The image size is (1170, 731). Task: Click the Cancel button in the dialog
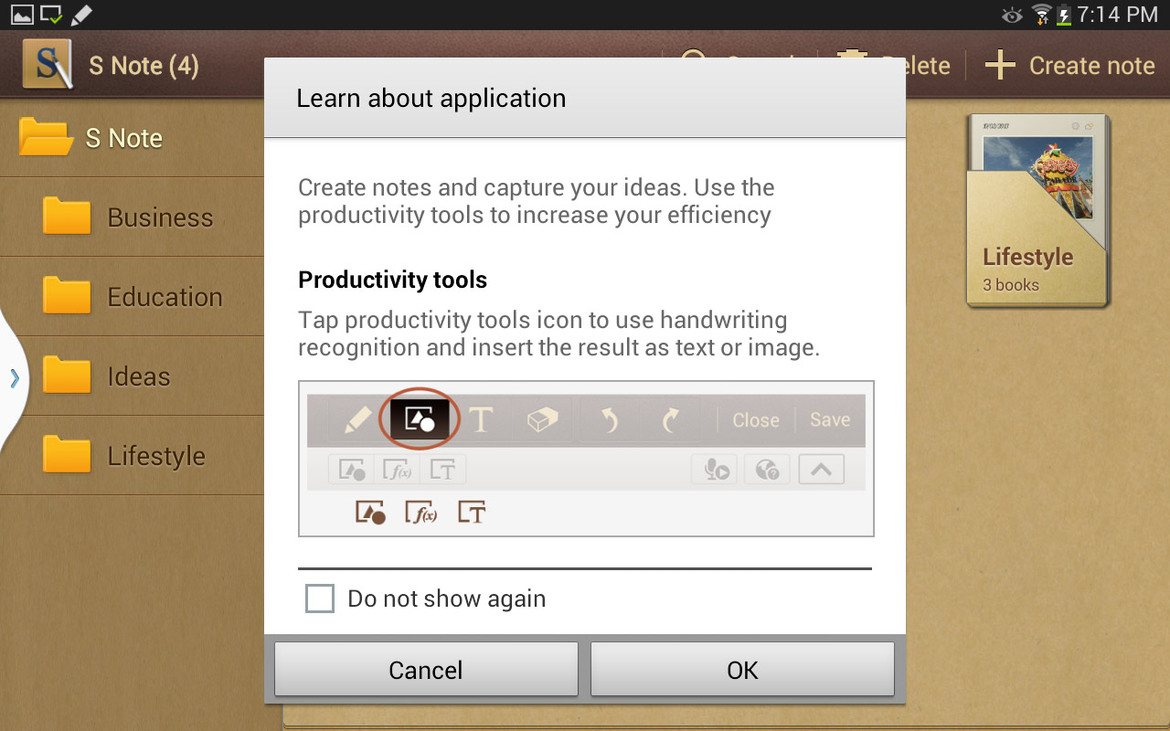coord(426,669)
